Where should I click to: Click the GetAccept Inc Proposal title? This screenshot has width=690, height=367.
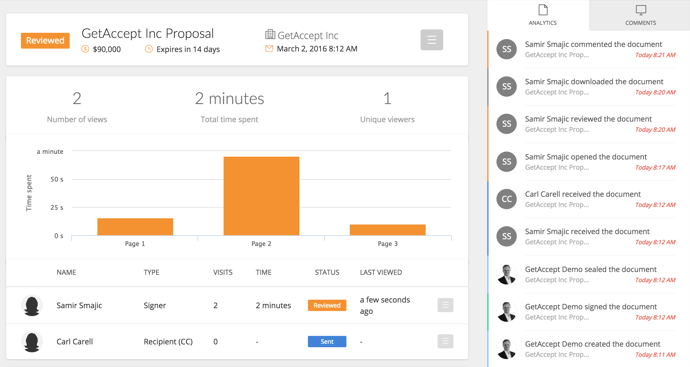[147, 33]
